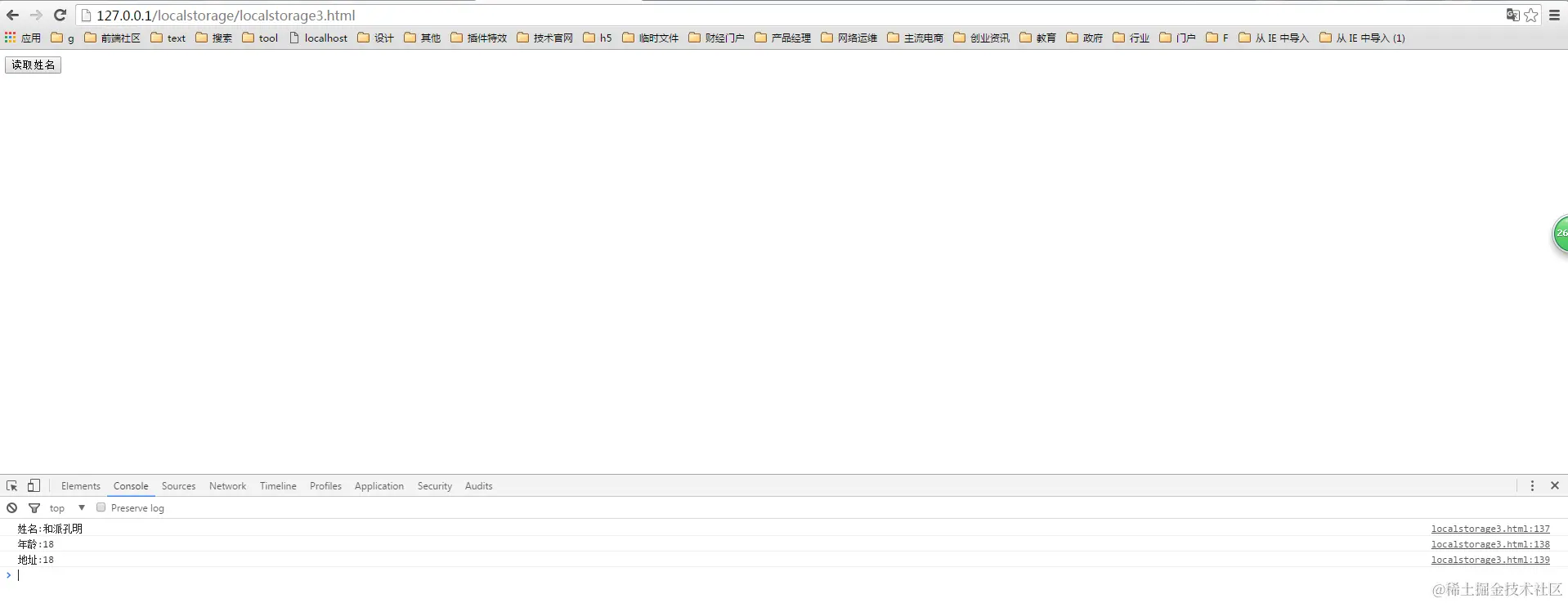Switch to the Console tab

pyautogui.click(x=131, y=485)
